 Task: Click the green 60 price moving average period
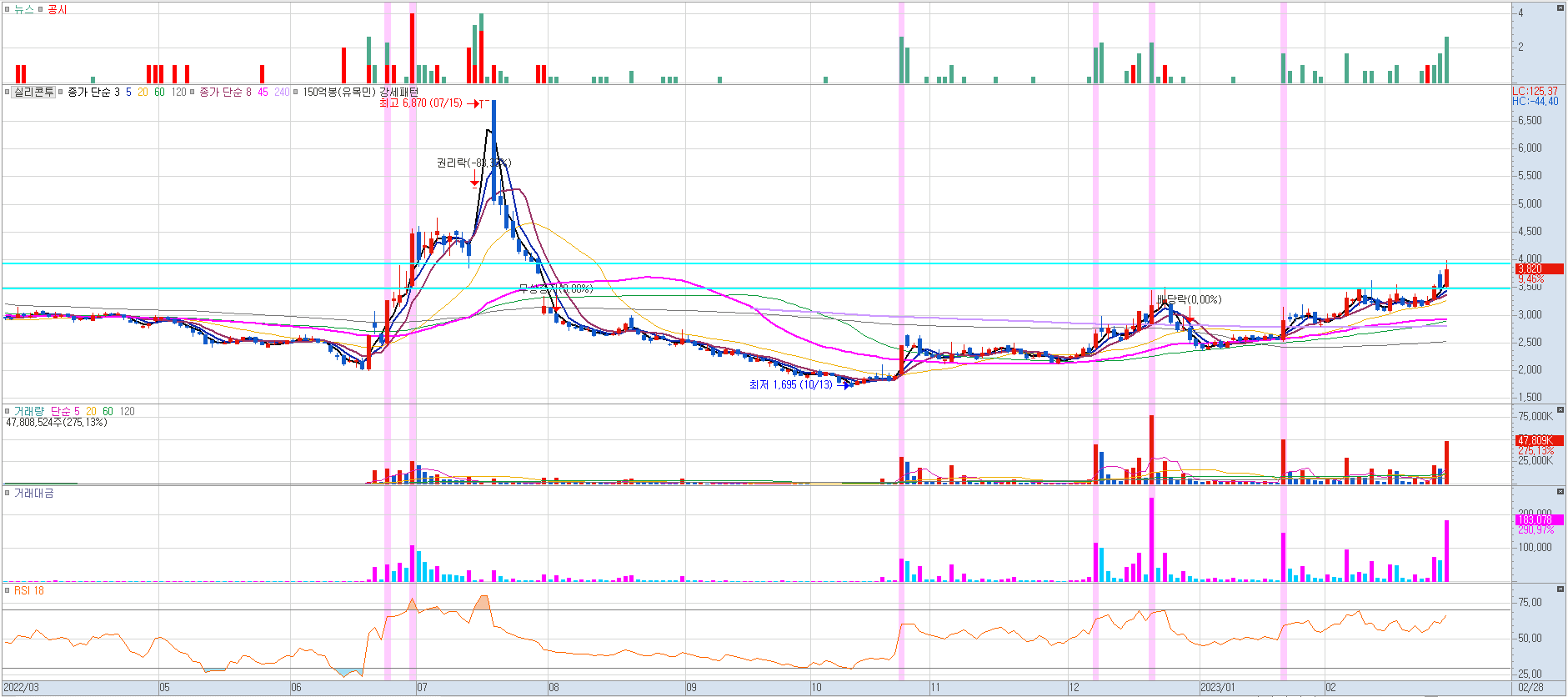(159, 92)
